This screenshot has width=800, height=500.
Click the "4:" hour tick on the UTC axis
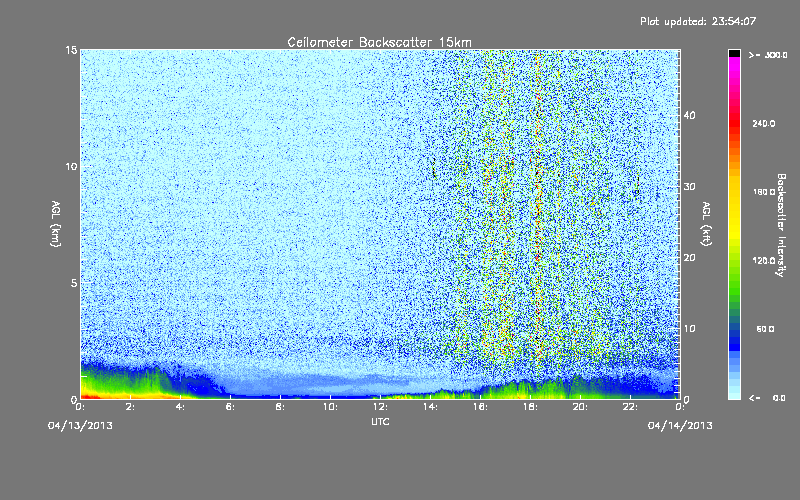180,407
